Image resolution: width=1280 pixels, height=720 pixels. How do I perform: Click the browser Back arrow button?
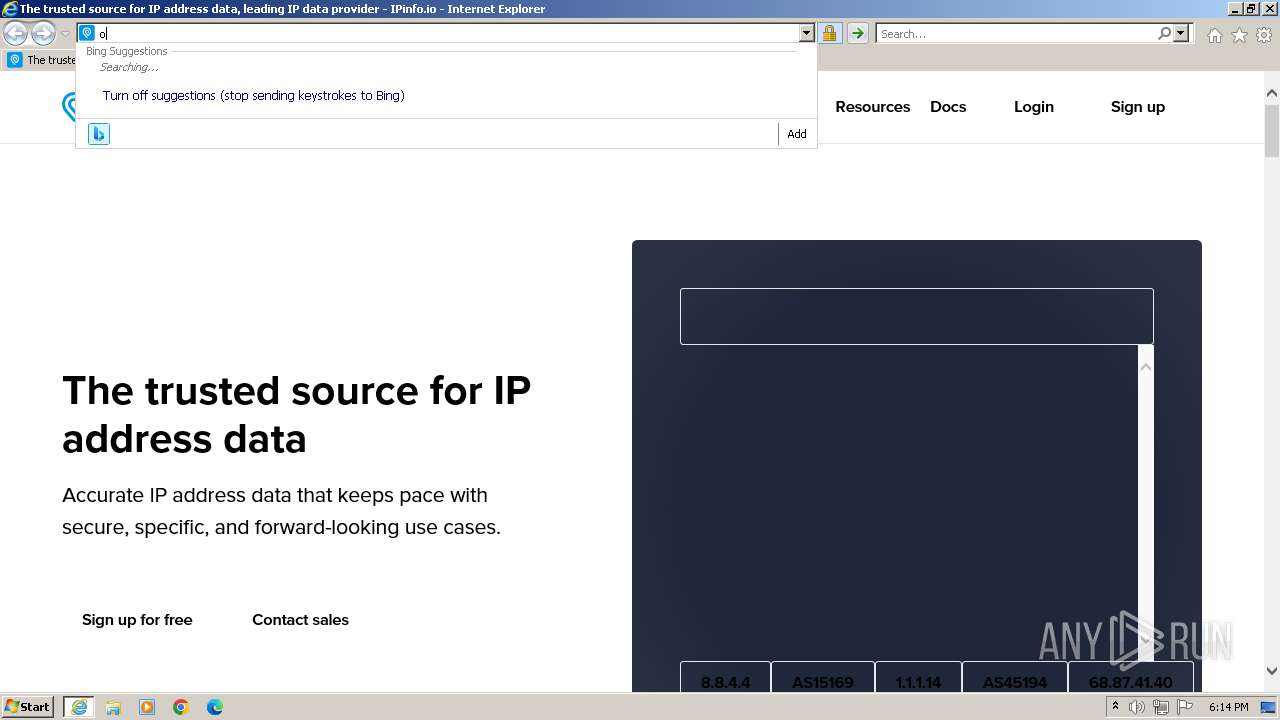tap(15, 34)
